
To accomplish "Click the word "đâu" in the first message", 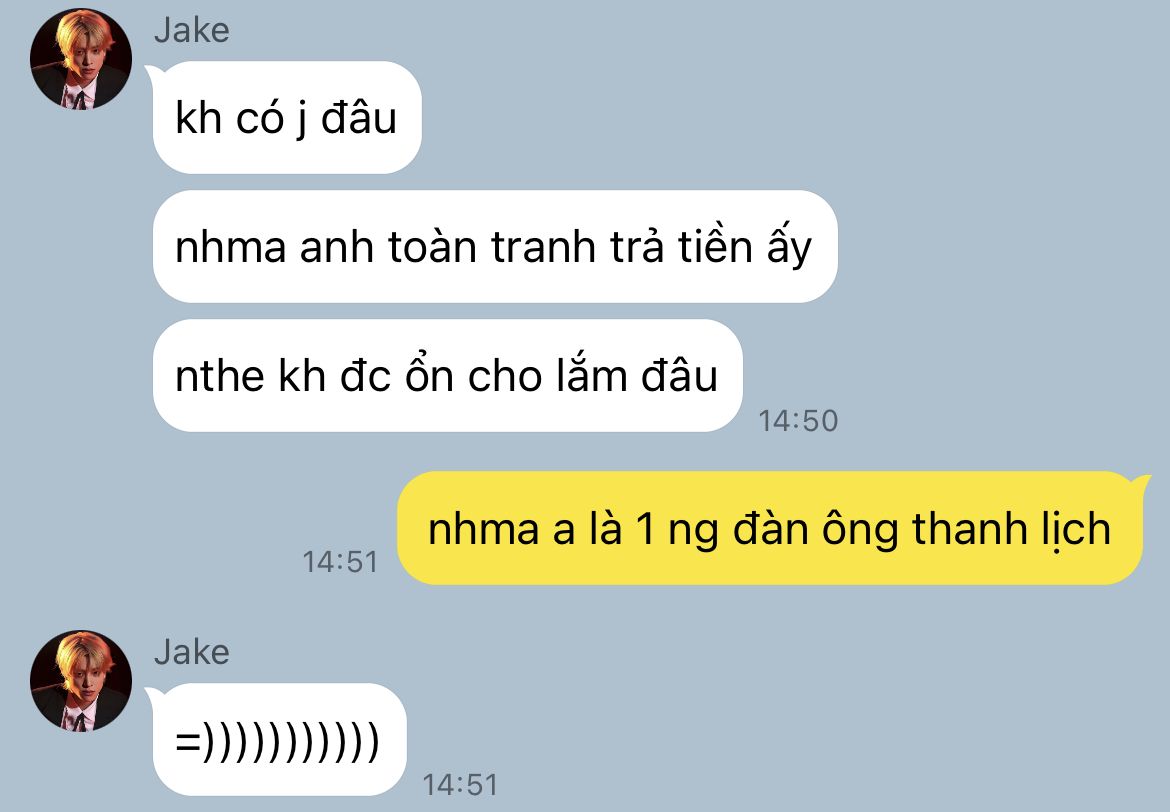I will [x=359, y=117].
